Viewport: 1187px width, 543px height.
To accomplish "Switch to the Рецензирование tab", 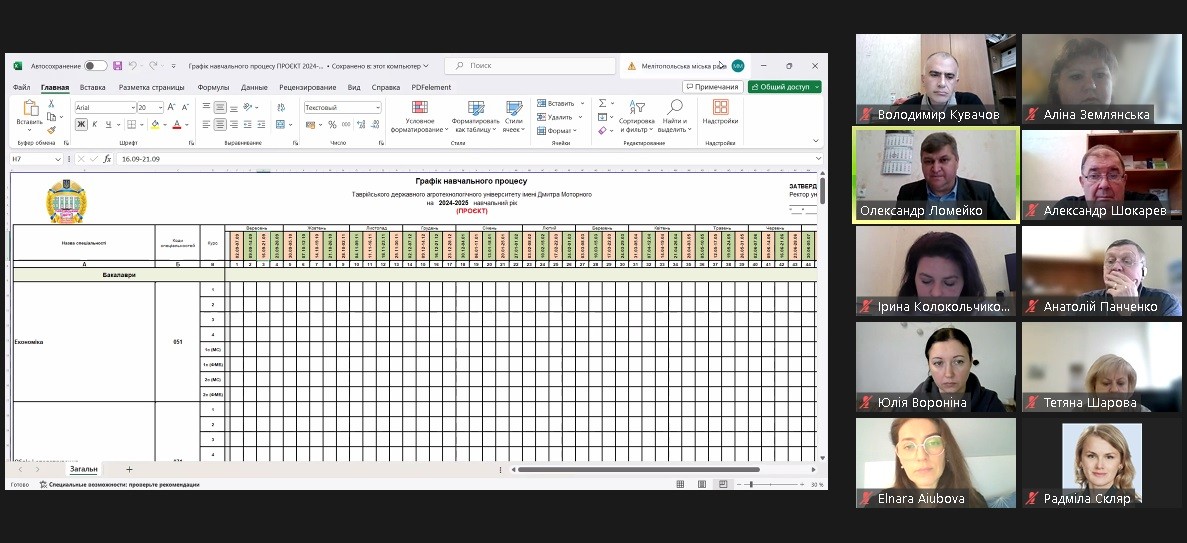I will coord(307,87).
